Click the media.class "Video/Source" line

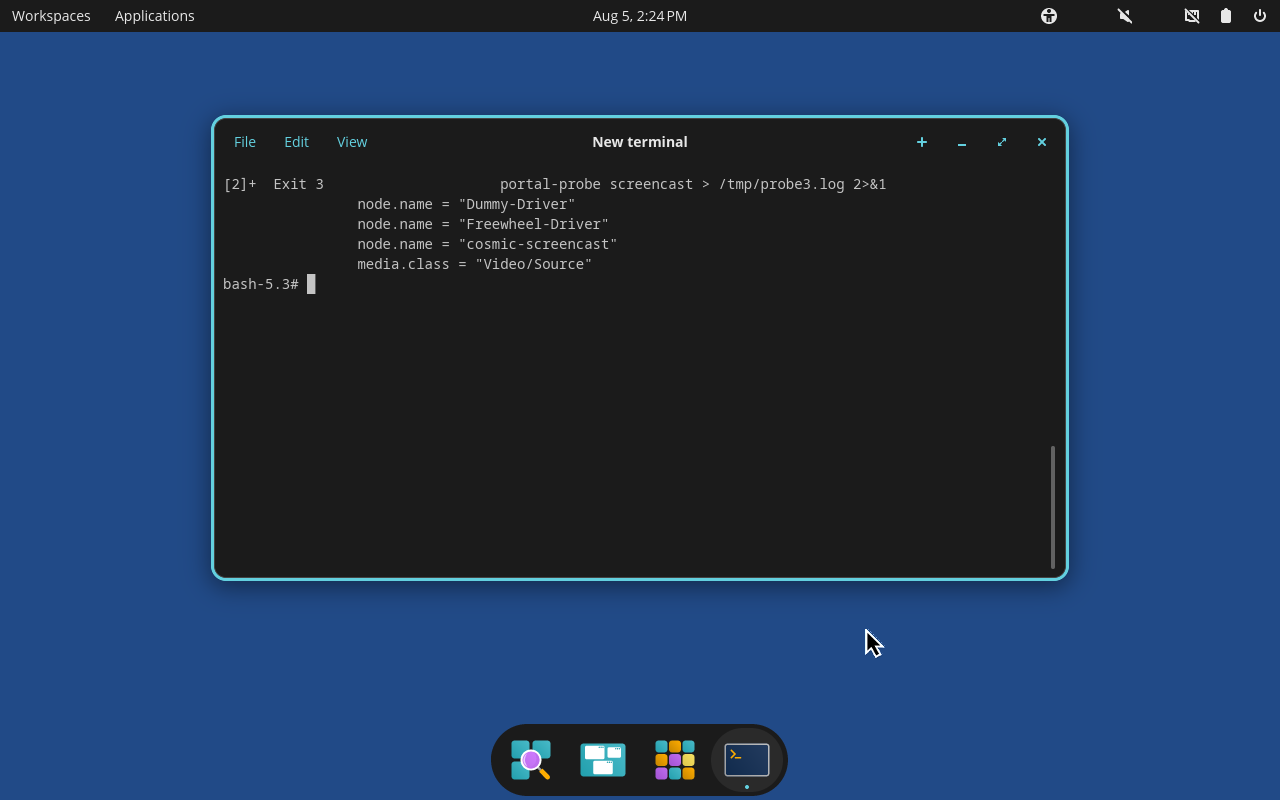[x=475, y=264]
